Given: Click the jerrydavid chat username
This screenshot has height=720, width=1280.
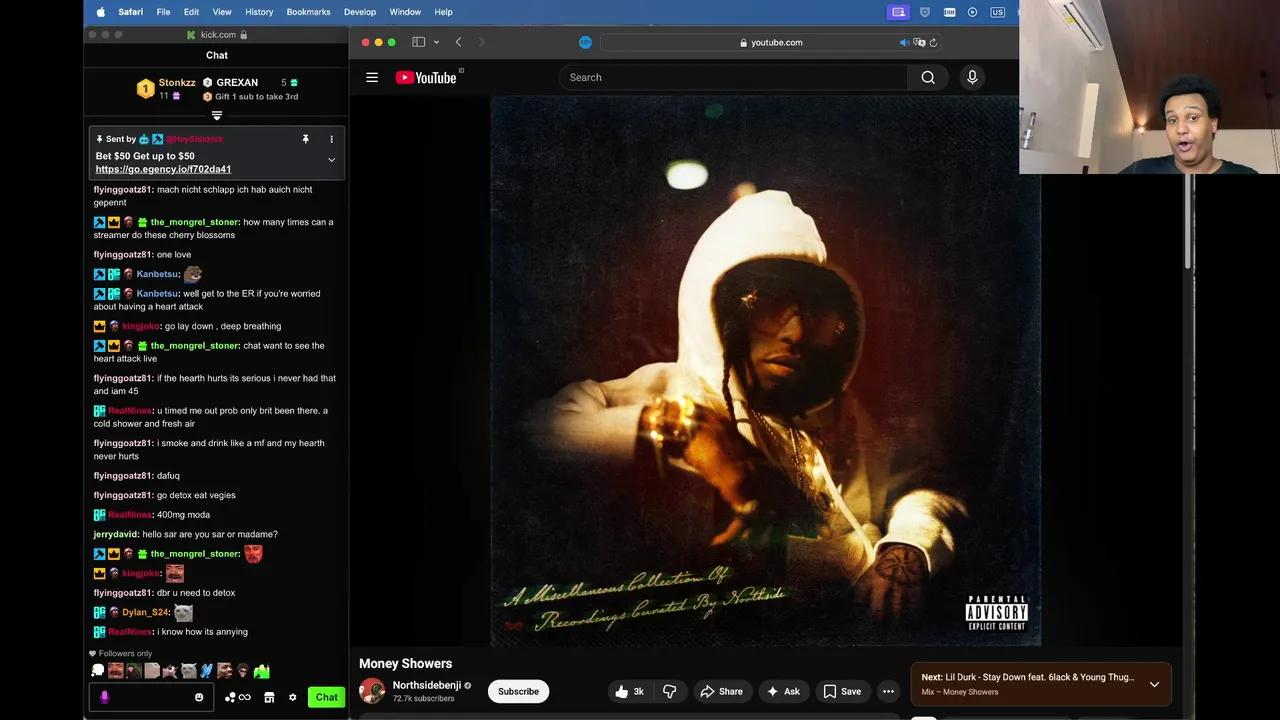Looking at the screenshot, I should 116,534.
